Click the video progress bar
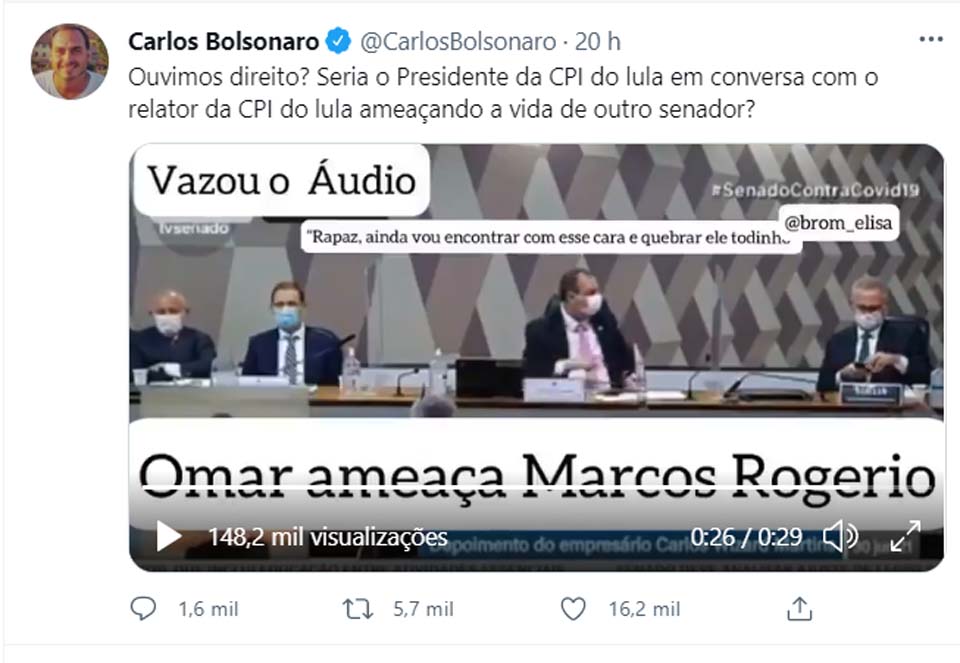The image size is (960, 663). 536,487
